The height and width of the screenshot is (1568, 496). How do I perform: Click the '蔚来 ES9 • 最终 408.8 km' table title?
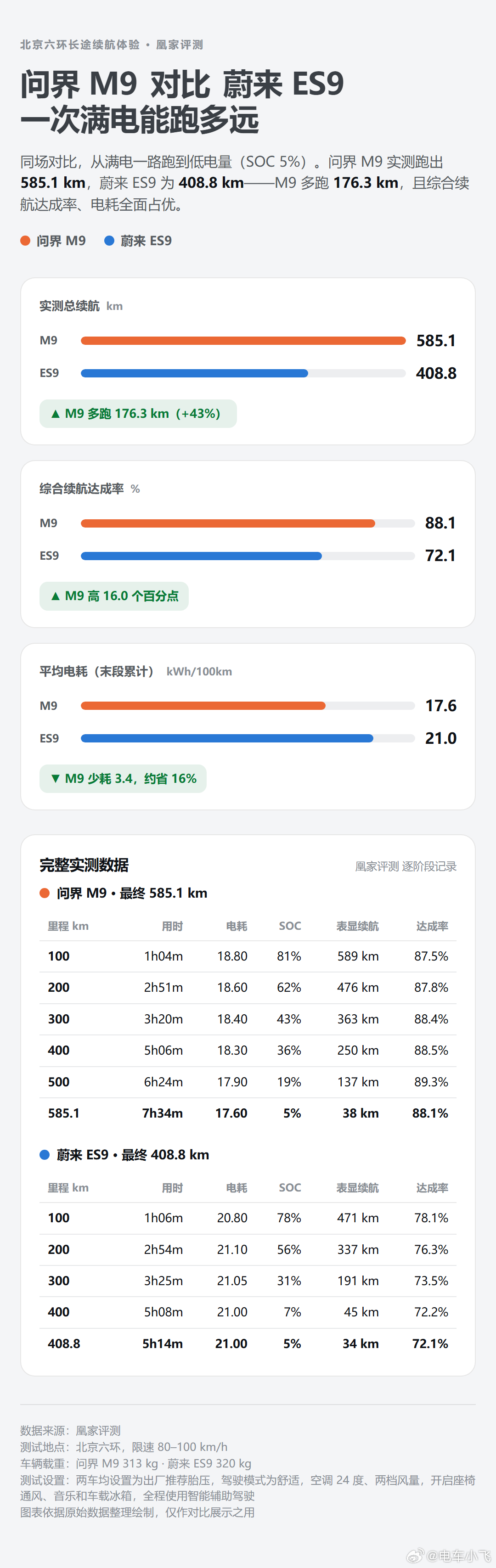(x=133, y=1155)
